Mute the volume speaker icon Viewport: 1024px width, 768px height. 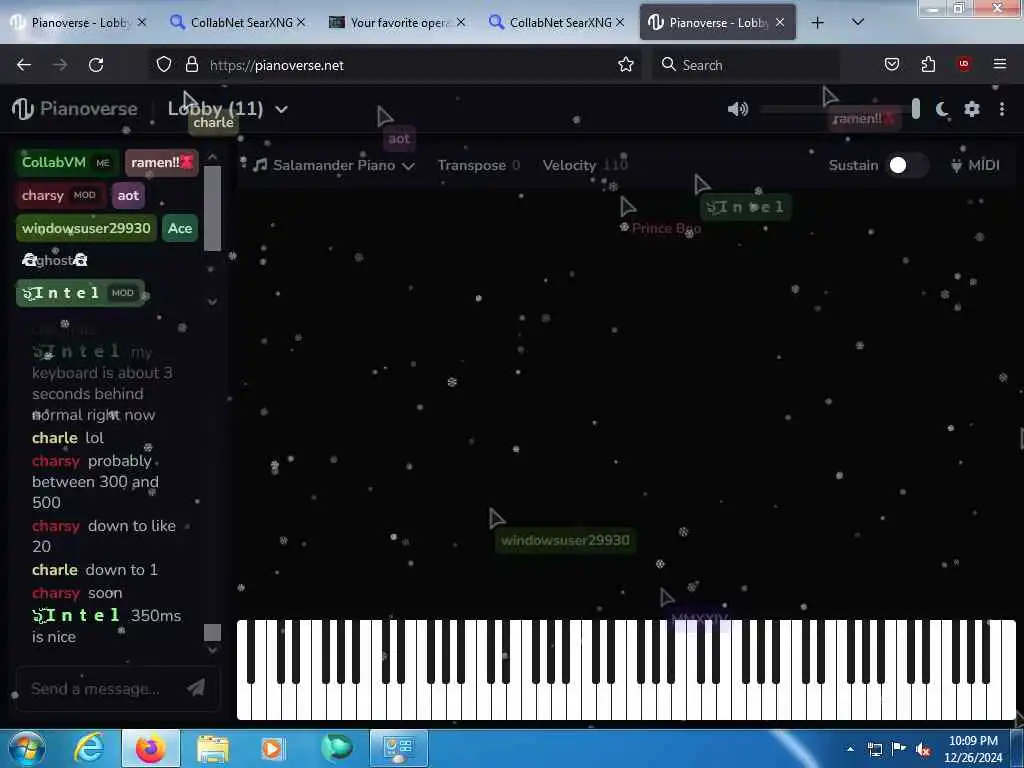tap(738, 109)
